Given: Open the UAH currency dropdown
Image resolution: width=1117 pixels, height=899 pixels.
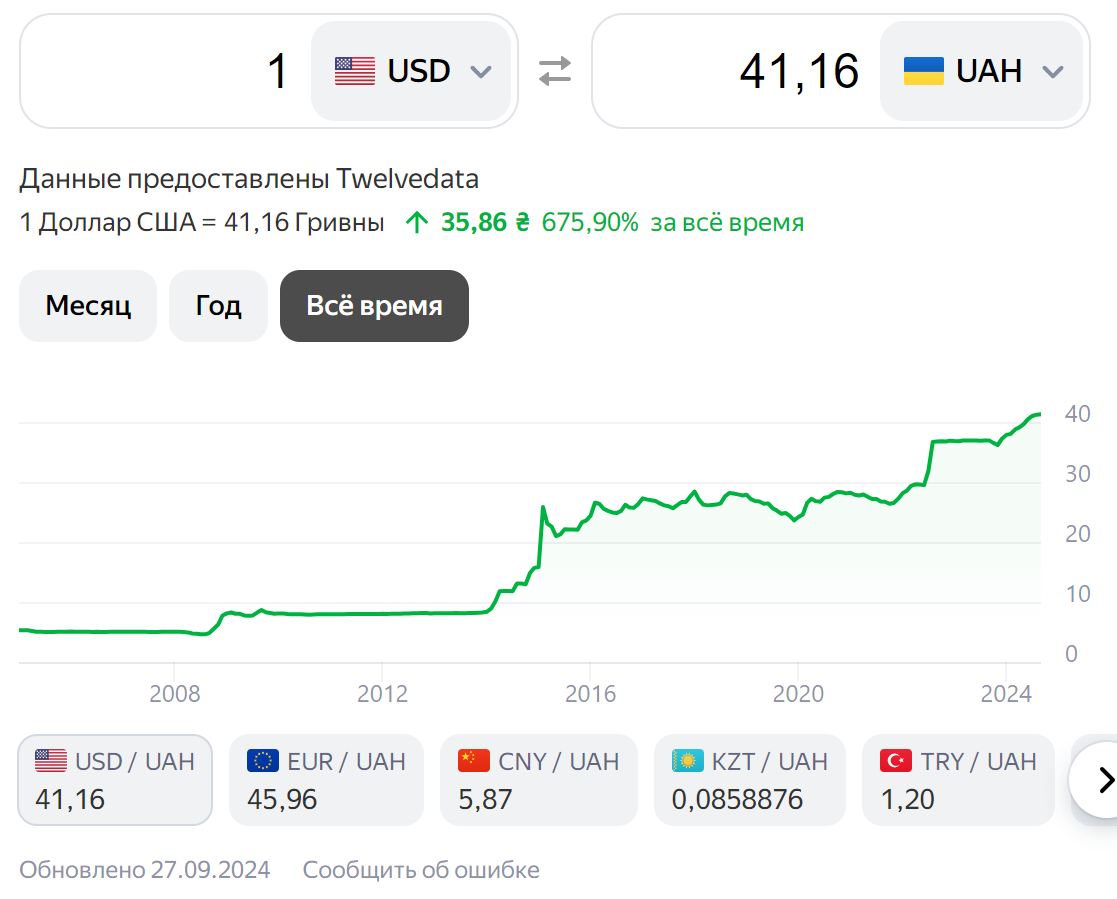Looking at the screenshot, I should point(981,71).
